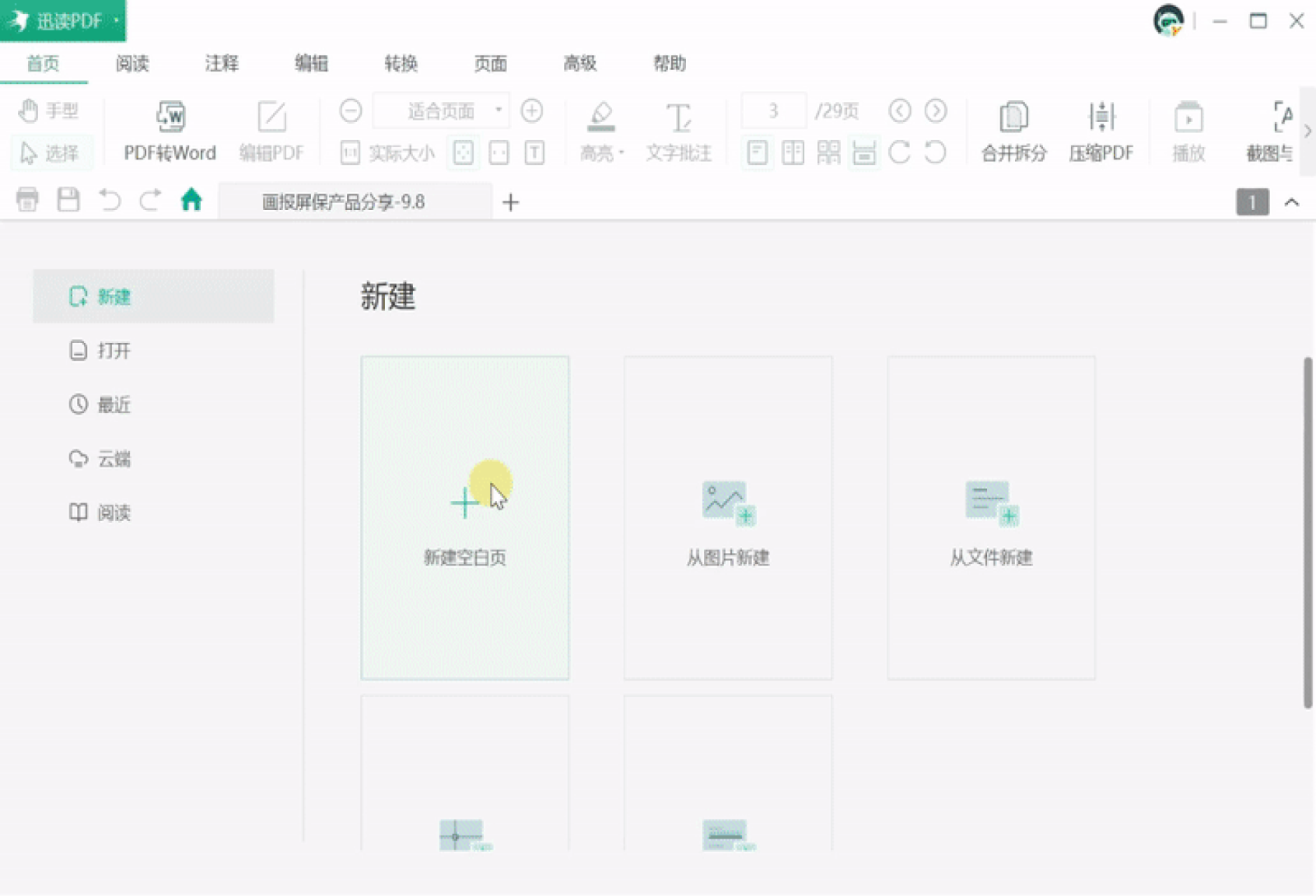Switch to two-page view icon
The height and width of the screenshot is (896, 1316).
pyautogui.click(x=793, y=152)
